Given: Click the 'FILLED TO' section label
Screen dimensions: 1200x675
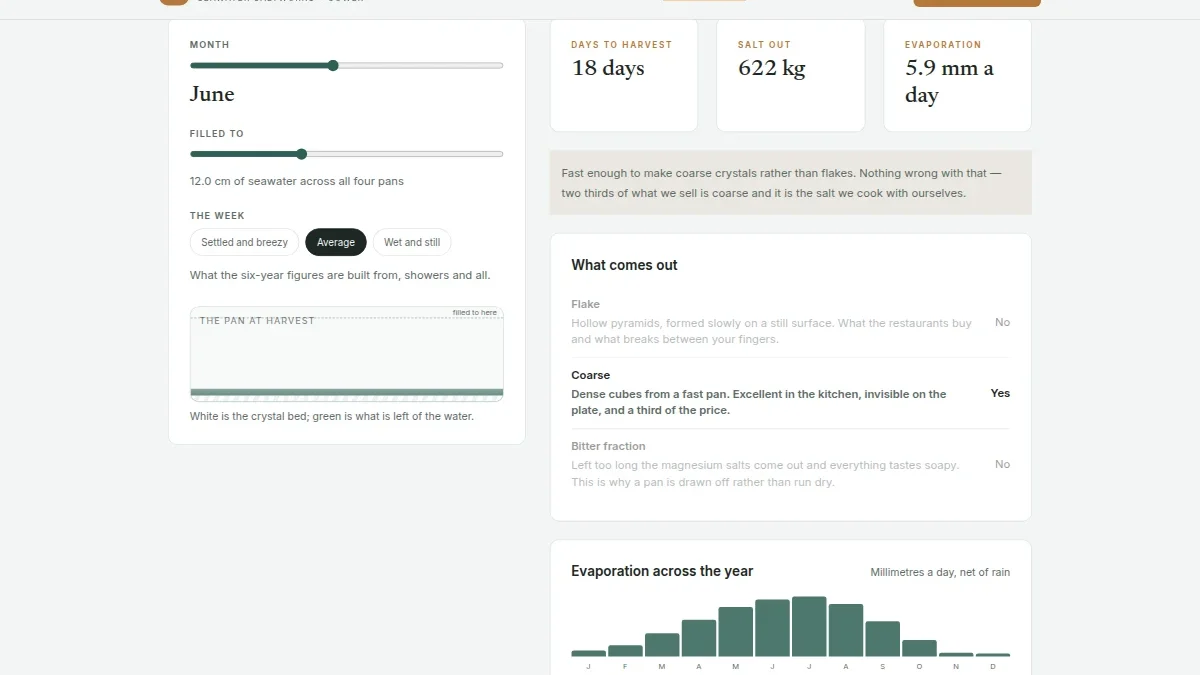Looking at the screenshot, I should [x=217, y=134].
